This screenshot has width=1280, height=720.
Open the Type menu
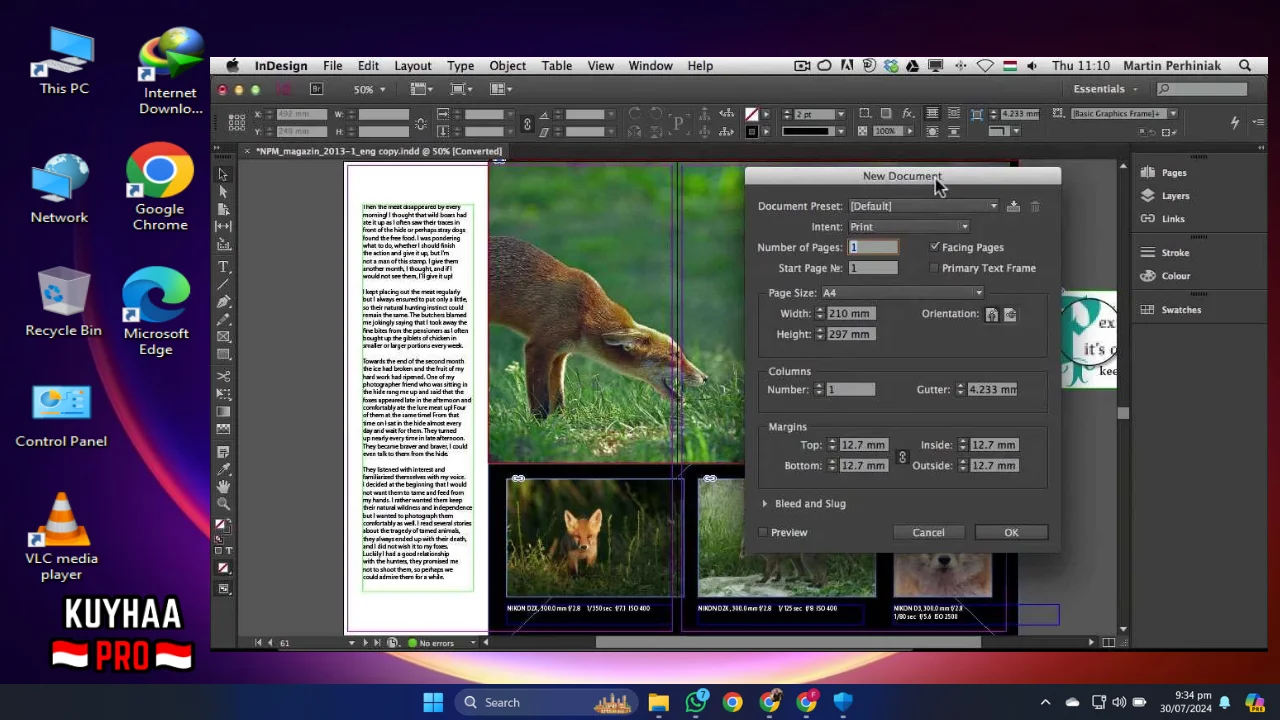(x=460, y=66)
